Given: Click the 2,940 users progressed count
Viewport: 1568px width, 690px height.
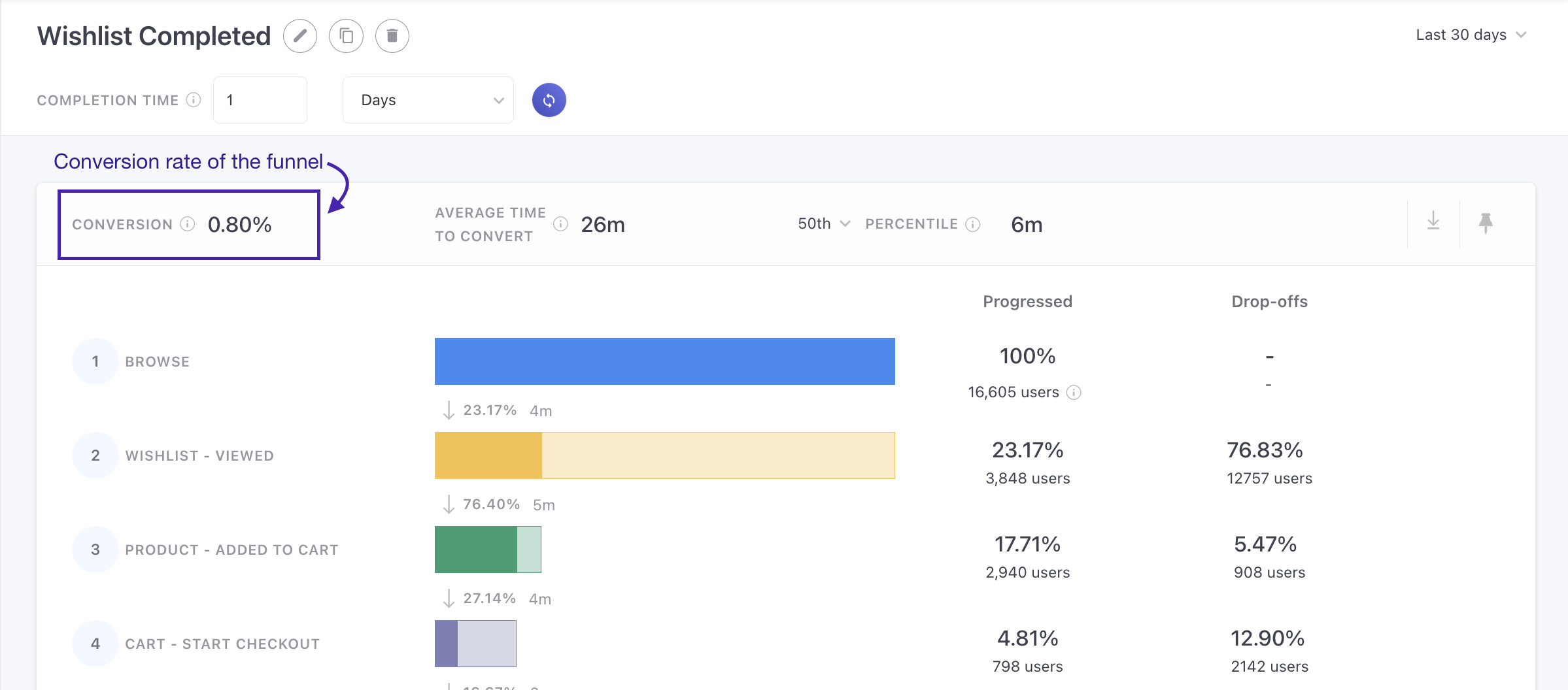Looking at the screenshot, I should pyautogui.click(x=1028, y=572).
